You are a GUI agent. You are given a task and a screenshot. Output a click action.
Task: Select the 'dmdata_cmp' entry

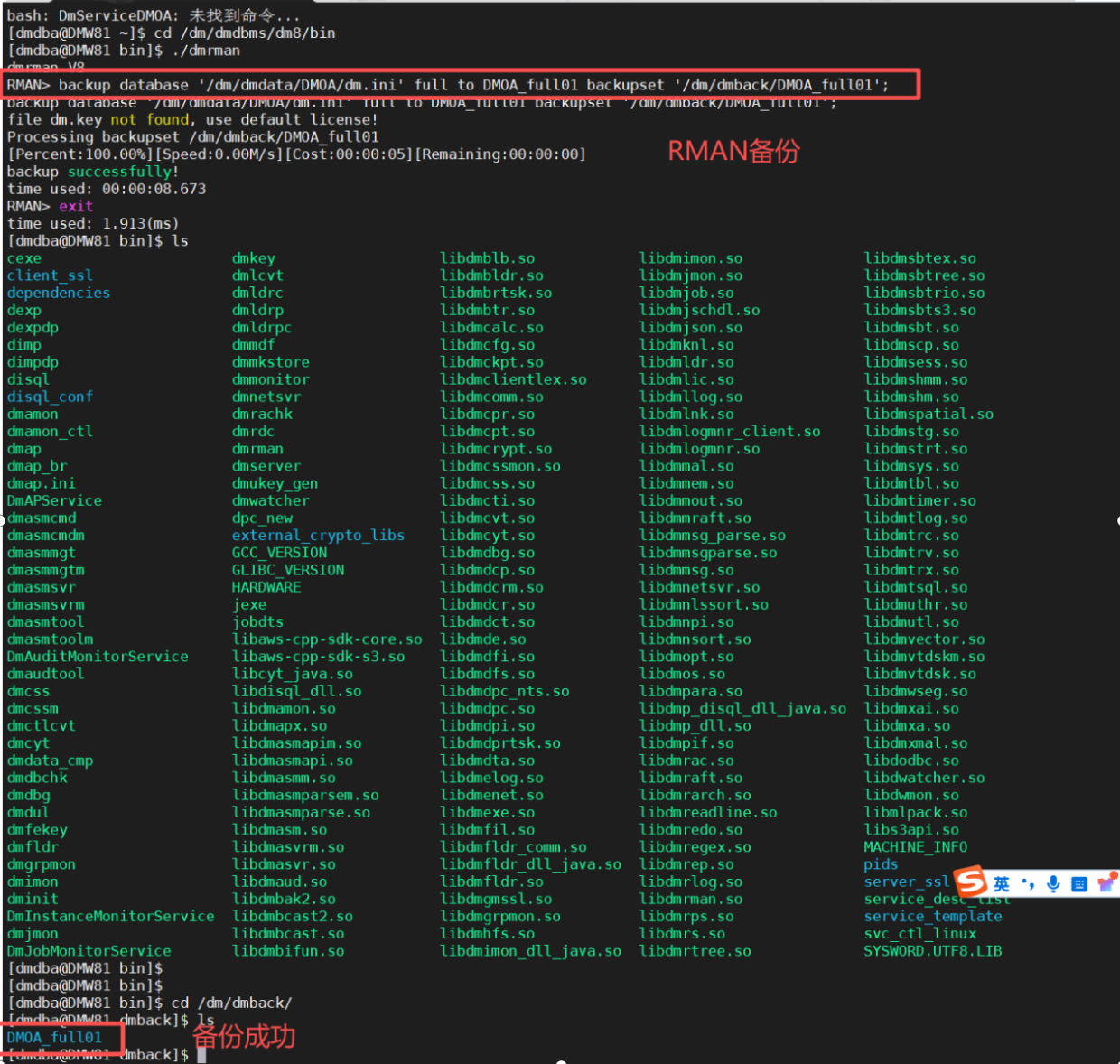point(50,761)
